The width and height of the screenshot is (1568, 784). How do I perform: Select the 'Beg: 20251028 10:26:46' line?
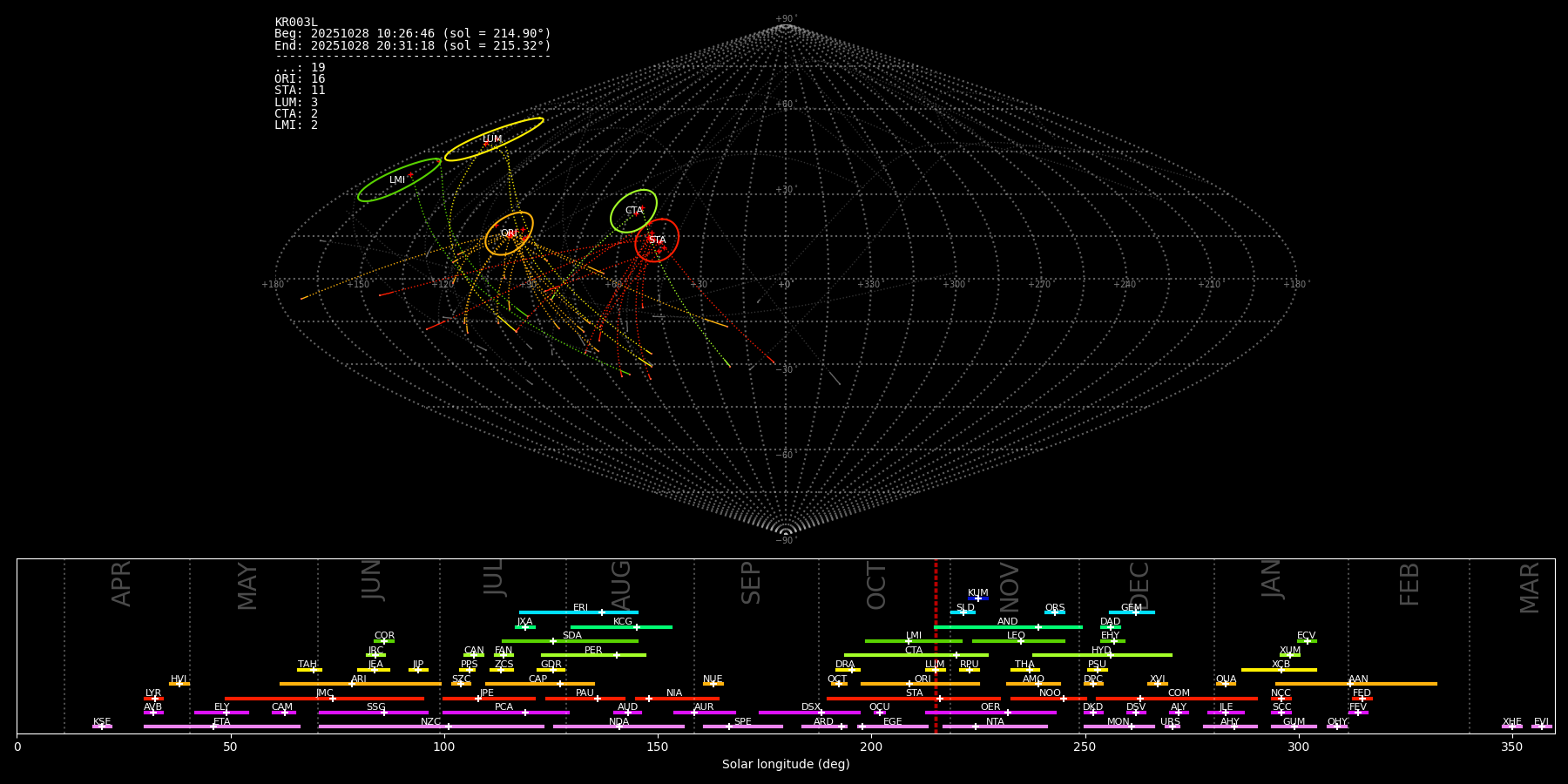click(x=413, y=34)
